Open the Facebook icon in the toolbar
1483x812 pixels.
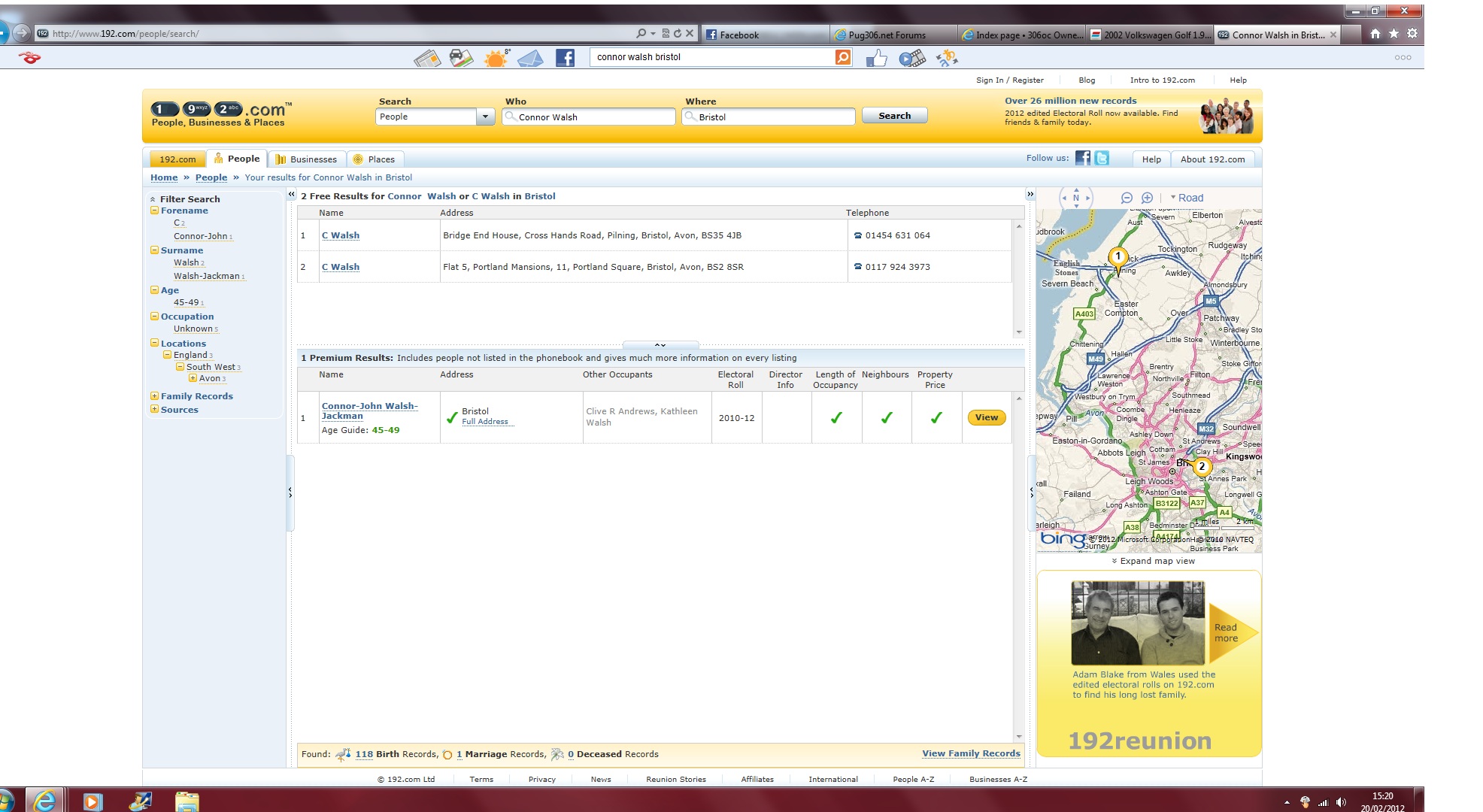(x=565, y=58)
